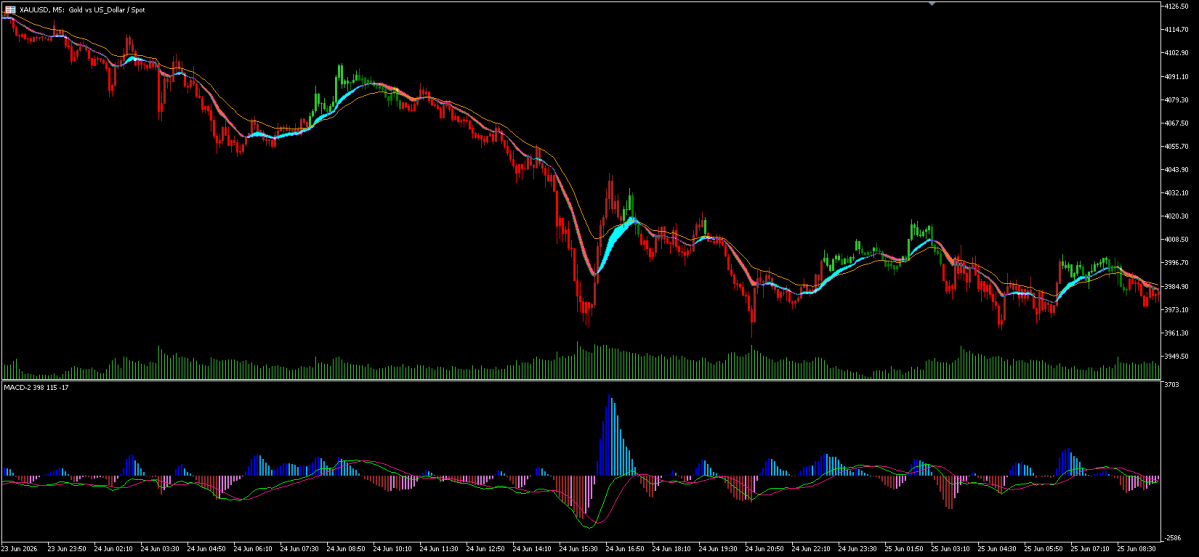
Task: Click the 4126.50 price on the price axis
Action: click(1175, 5)
